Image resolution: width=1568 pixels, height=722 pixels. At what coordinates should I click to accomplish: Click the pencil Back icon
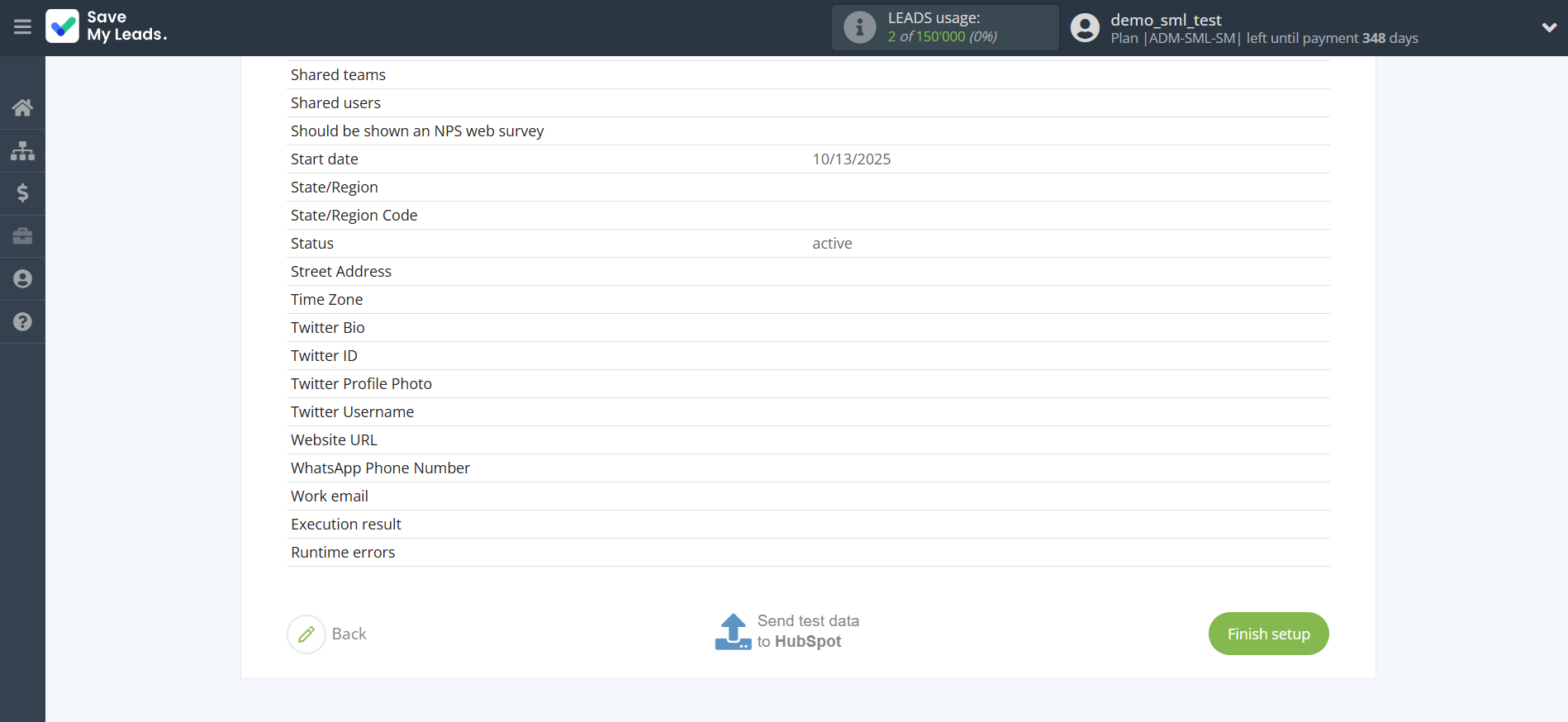306,634
